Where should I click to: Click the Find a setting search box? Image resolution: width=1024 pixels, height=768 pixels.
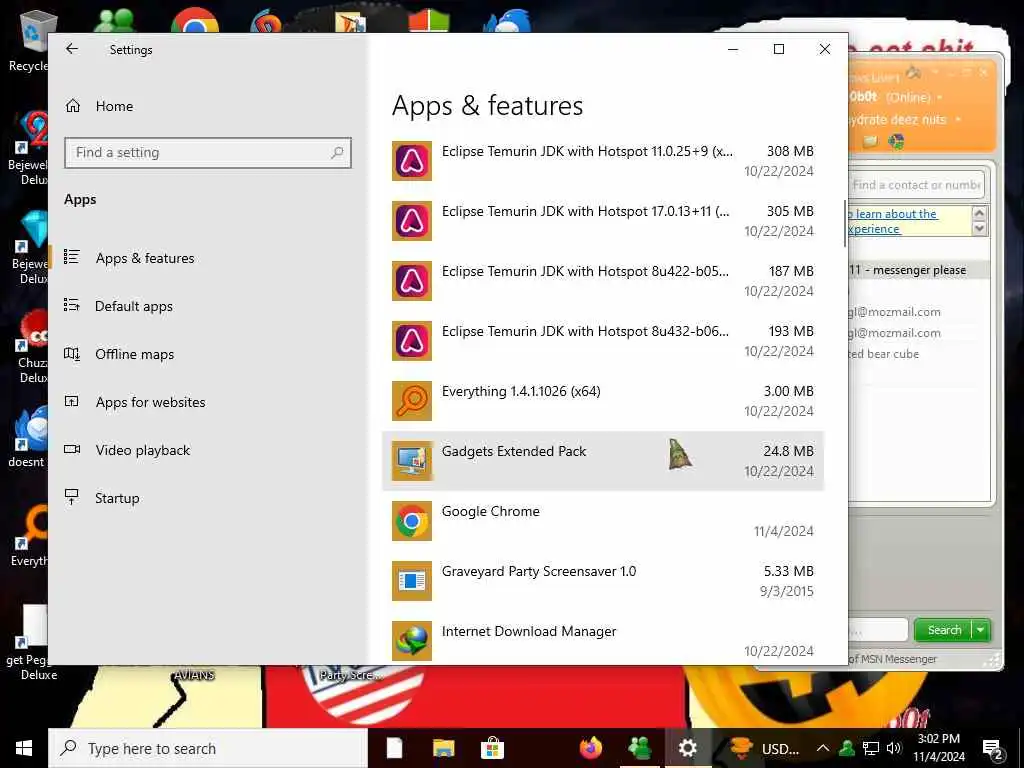[208, 152]
